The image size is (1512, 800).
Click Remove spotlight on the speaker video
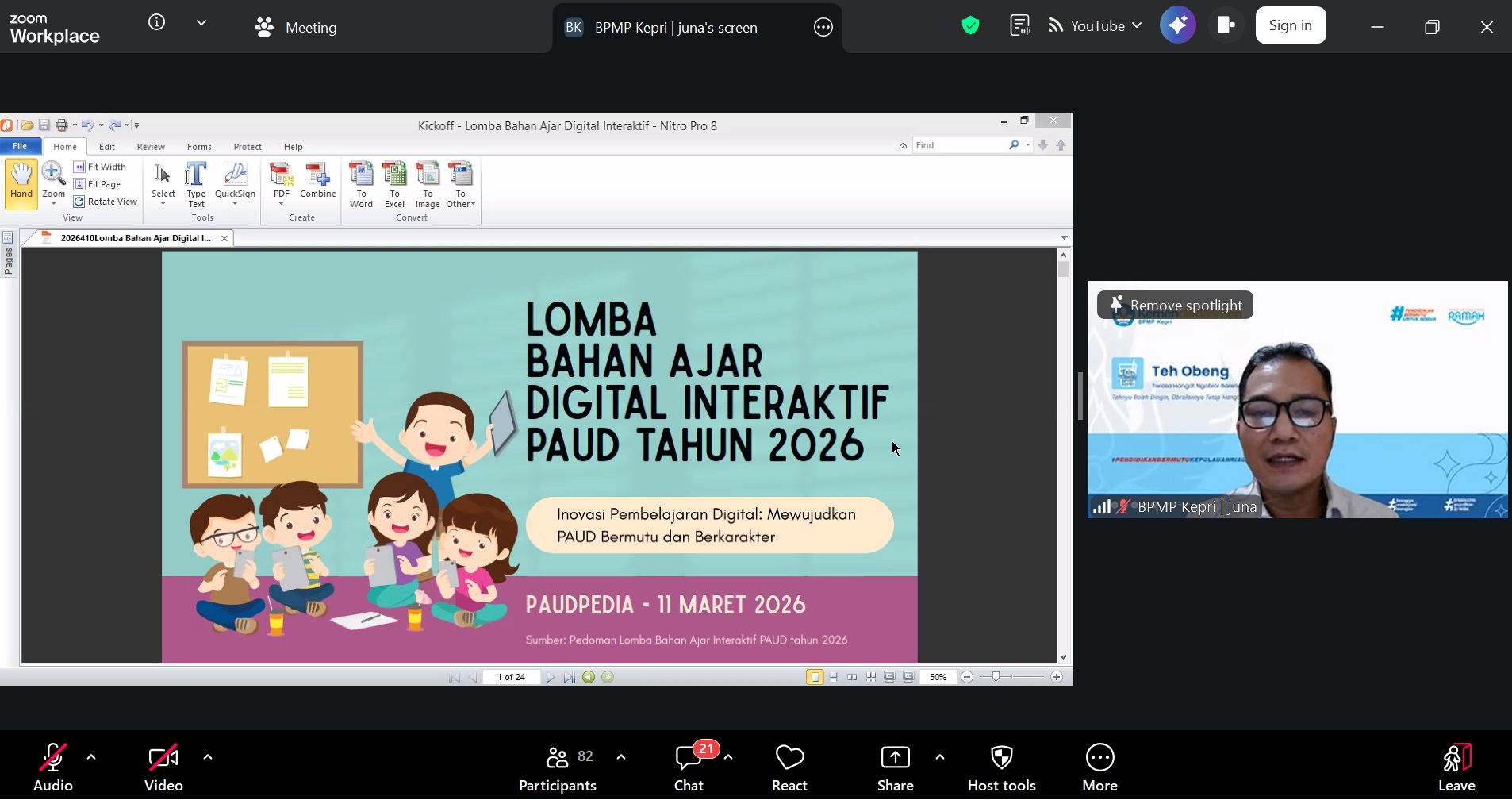[x=1175, y=305]
